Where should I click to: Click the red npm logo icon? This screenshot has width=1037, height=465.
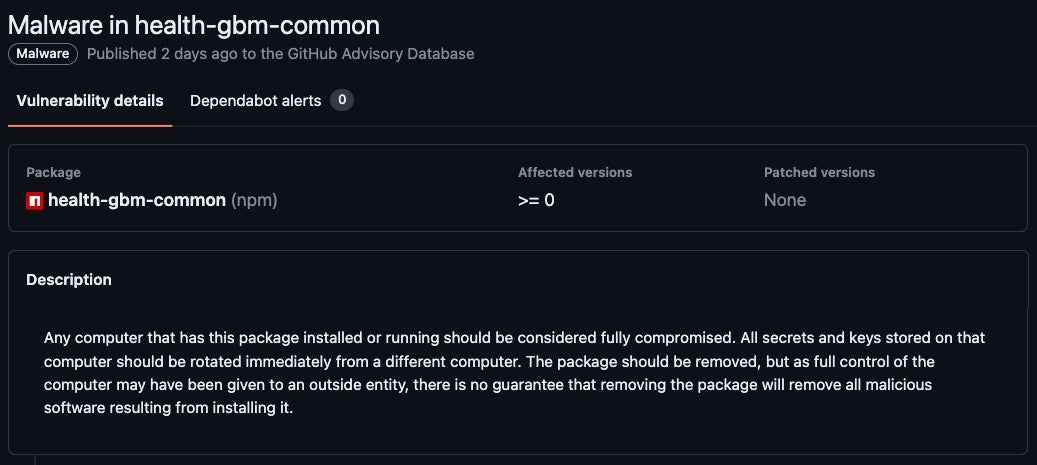click(35, 201)
